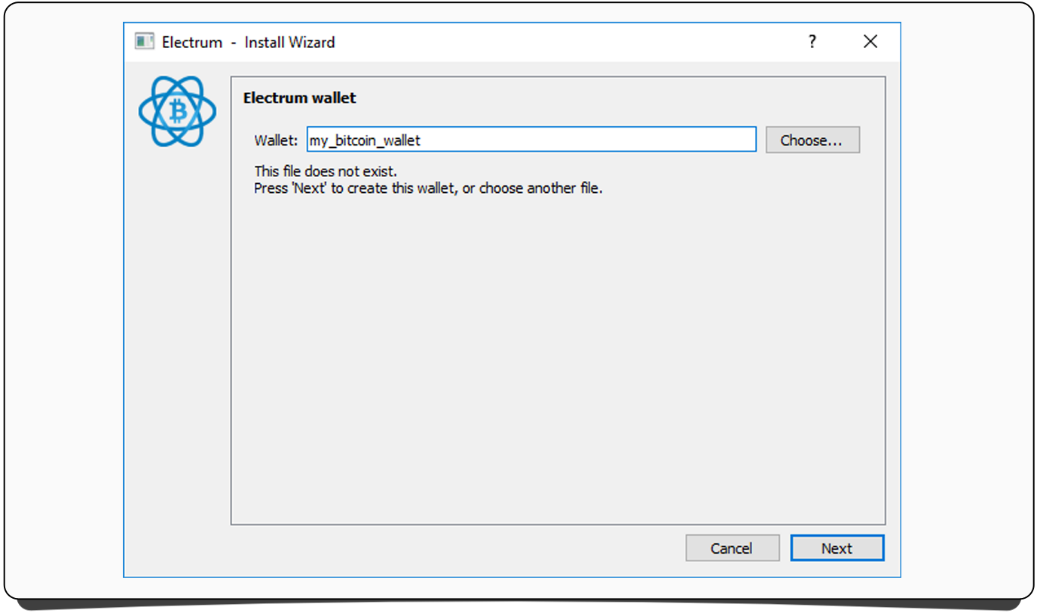Click Next to create the wallet
This screenshot has width=1040, height=616.
[x=836, y=548]
